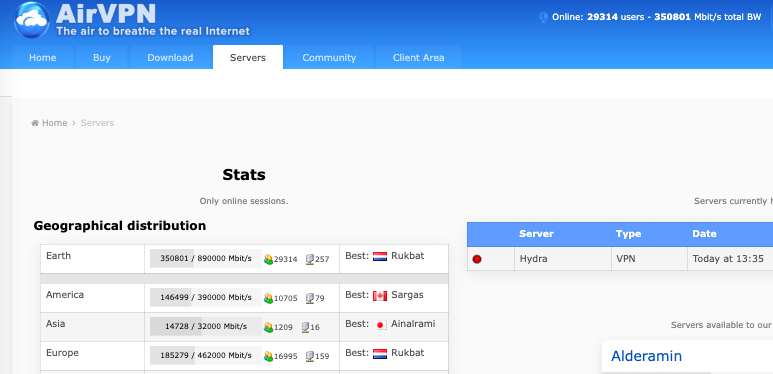The width and height of the screenshot is (773, 374).
Task: Open the Community tab
Action: click(329, 57)
